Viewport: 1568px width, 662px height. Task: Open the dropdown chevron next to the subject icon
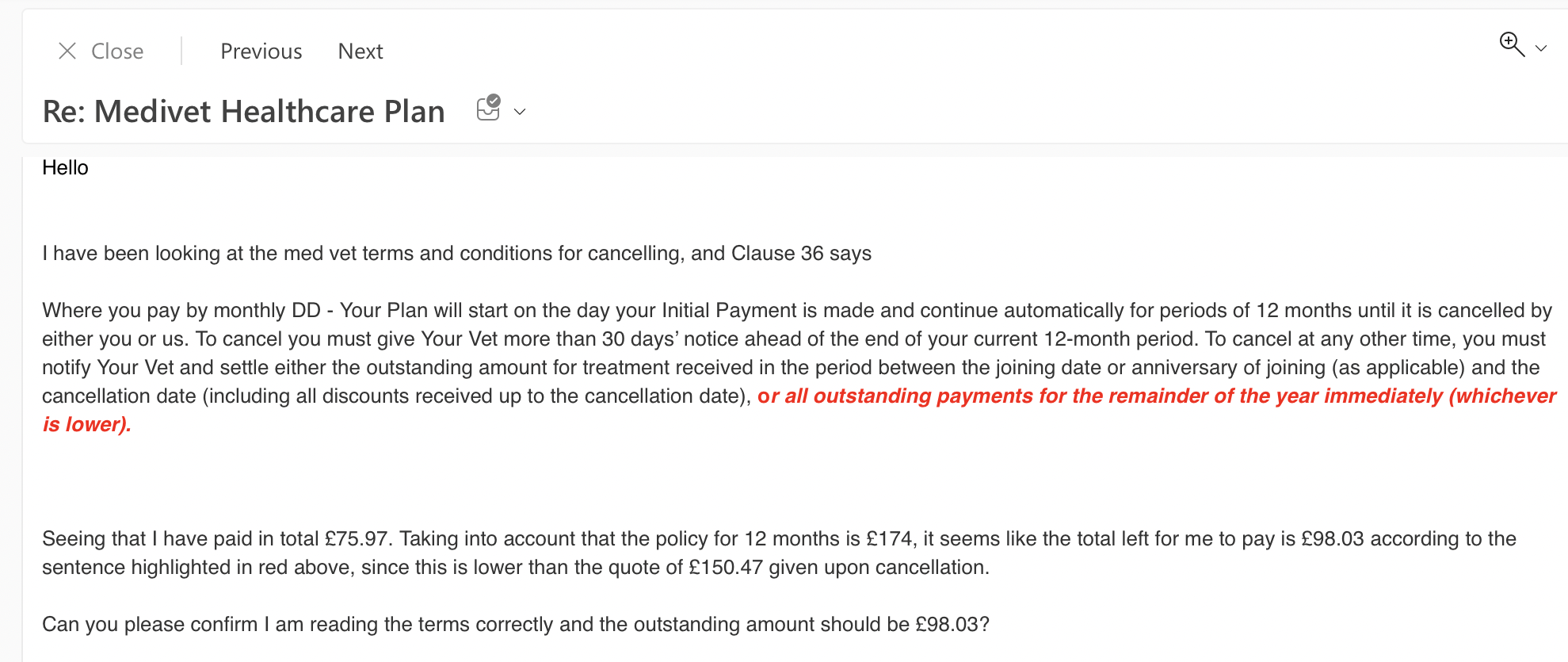(x=520, y=112)
